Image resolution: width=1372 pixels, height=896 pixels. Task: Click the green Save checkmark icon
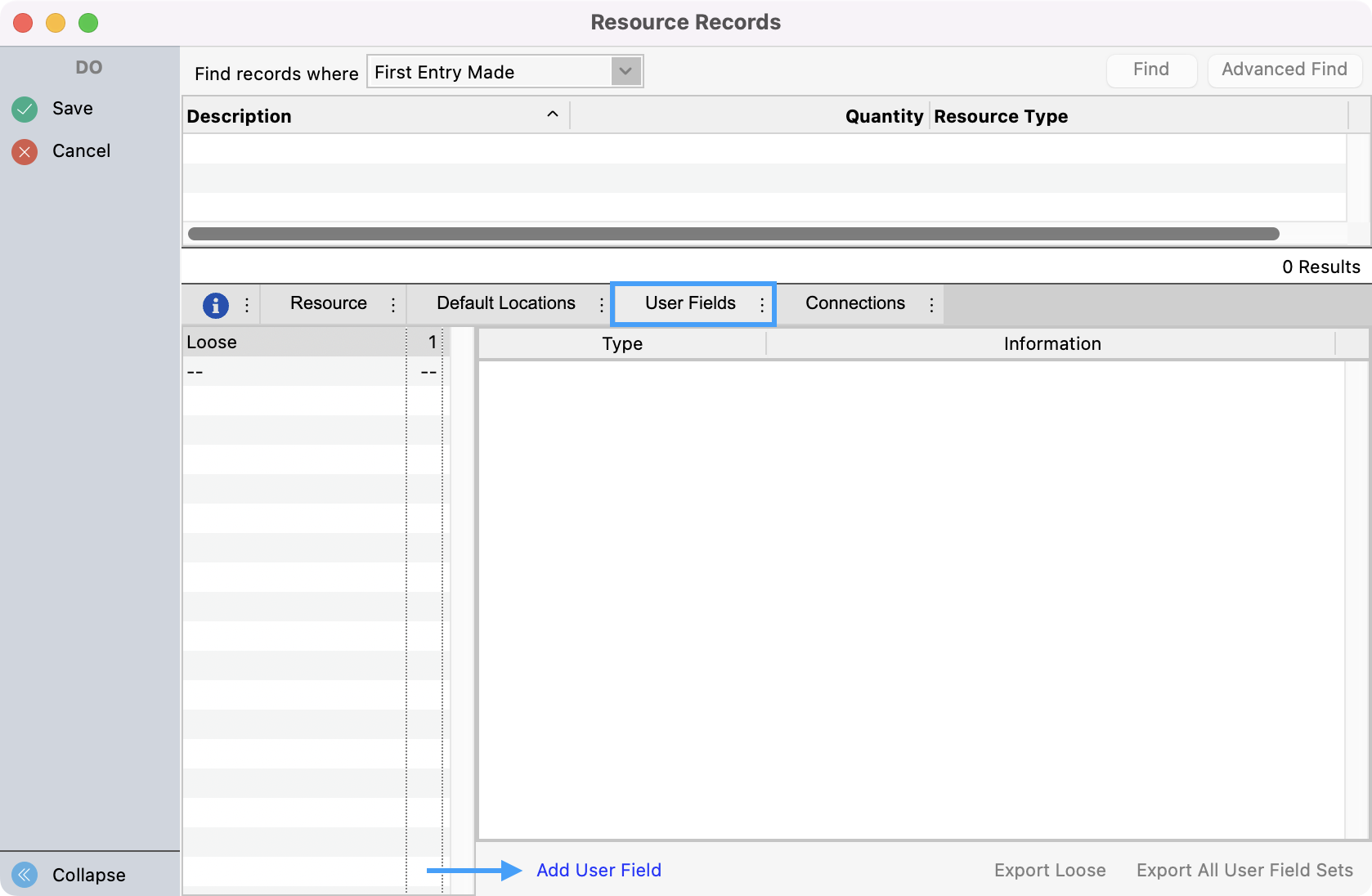pos(25,109)
